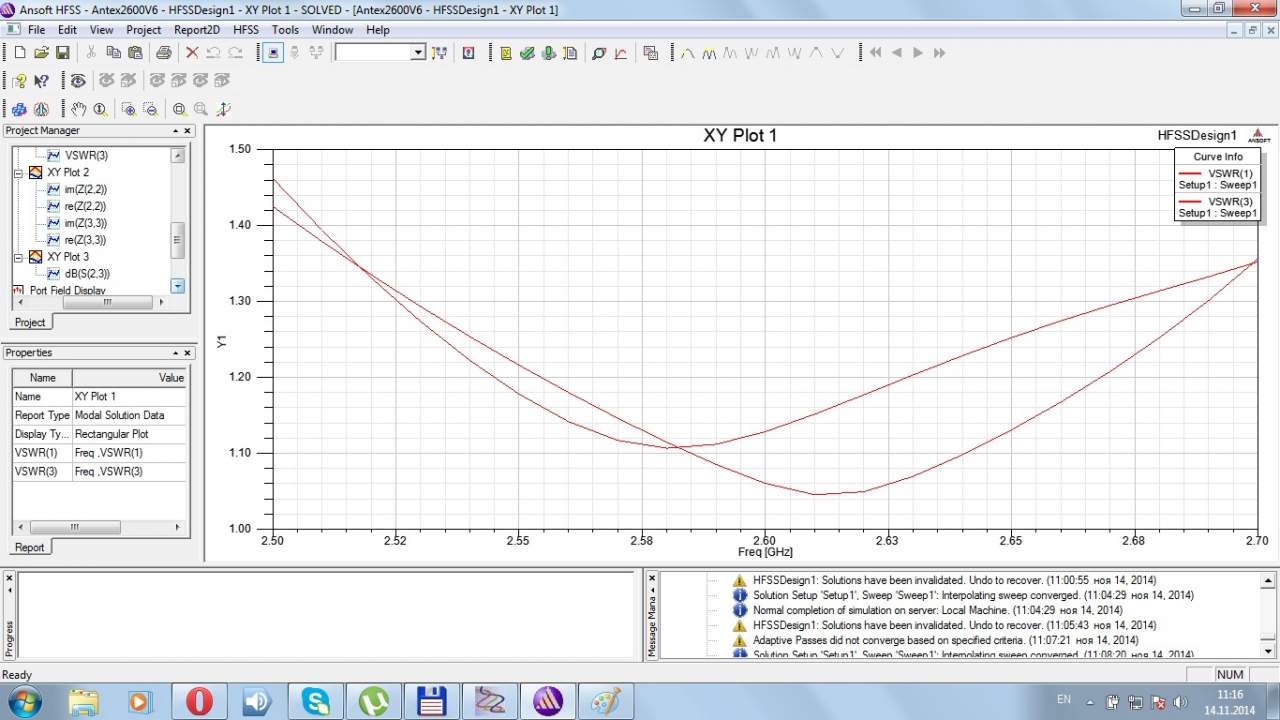Screen dimensions: 1280x720
Task: Click the Display Type value Rectangular Plot
Action: pos(111,434)
